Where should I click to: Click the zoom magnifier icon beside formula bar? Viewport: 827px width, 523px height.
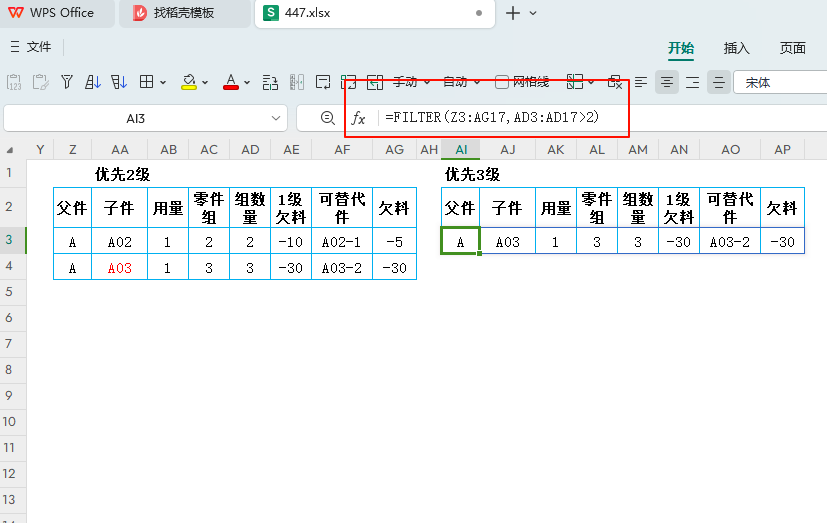pyautogui.click(x=328, y=118)
